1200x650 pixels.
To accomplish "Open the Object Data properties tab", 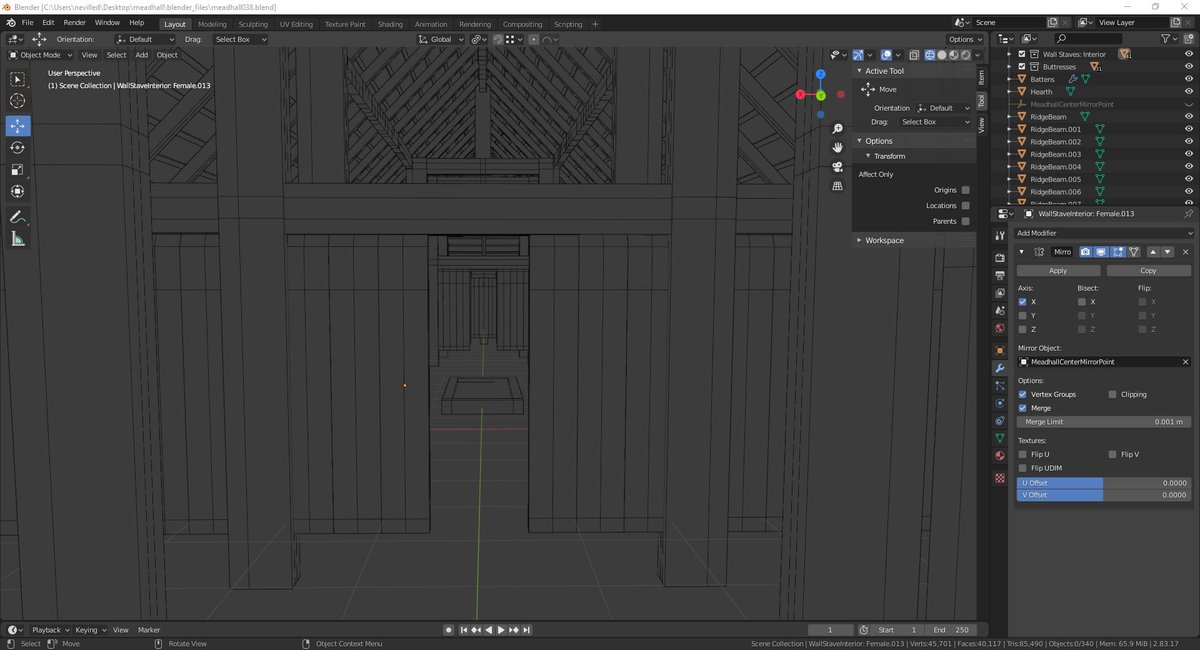I will pyautogui.click(x=999, y=438).
